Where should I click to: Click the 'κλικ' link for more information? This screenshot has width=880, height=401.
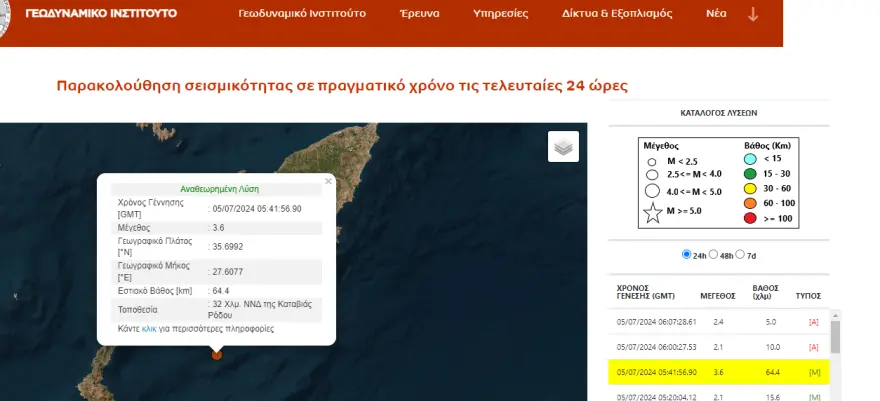(149, 328)
